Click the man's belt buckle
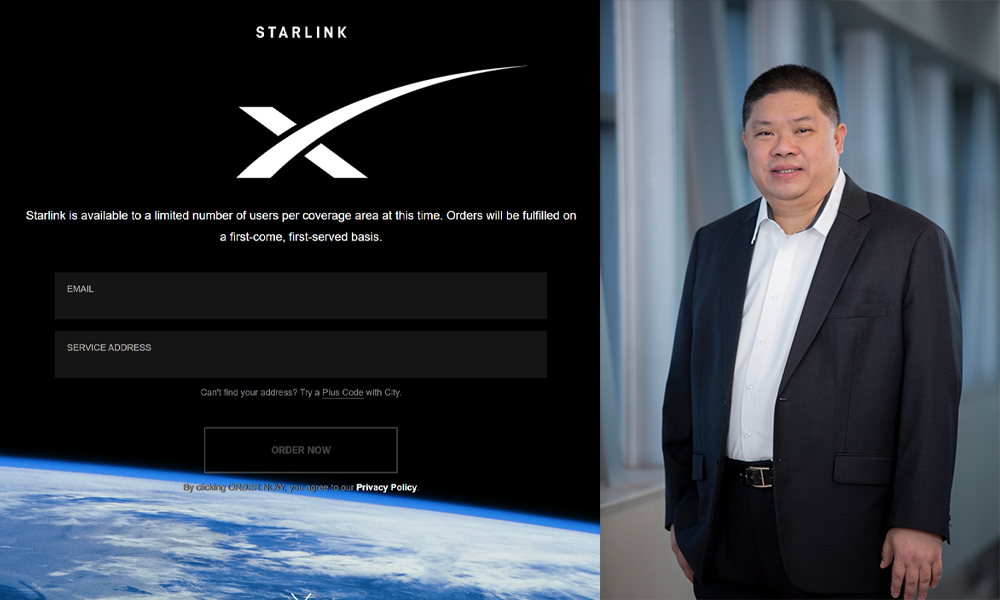Screen dimensions: 1000x600 [759, 476]
